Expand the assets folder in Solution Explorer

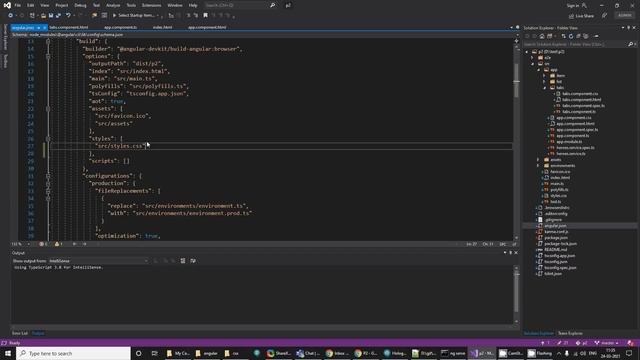point(539,160)
